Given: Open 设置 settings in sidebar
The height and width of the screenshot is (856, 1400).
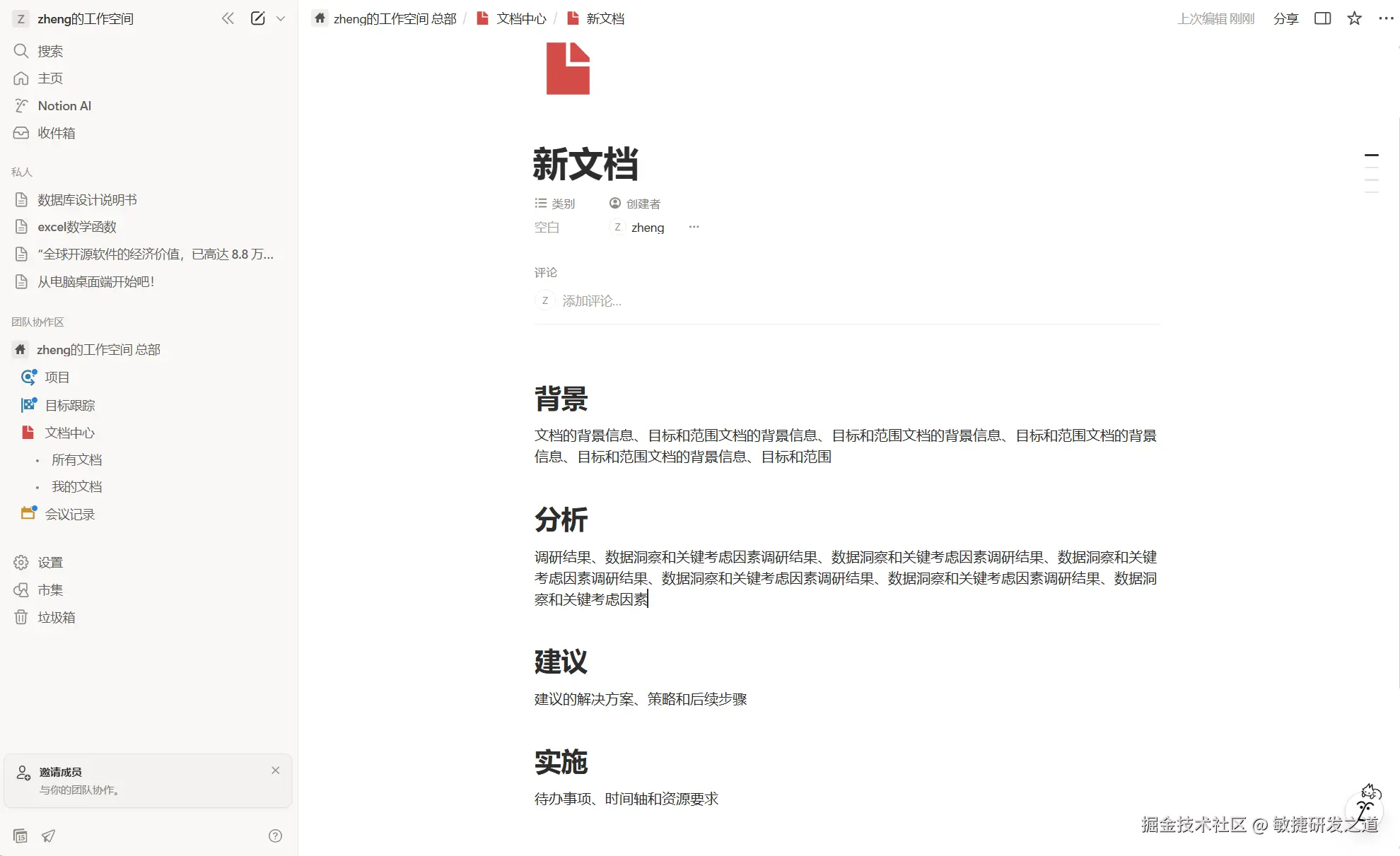Looking at the screenshot, I should [x=50, y=563].
